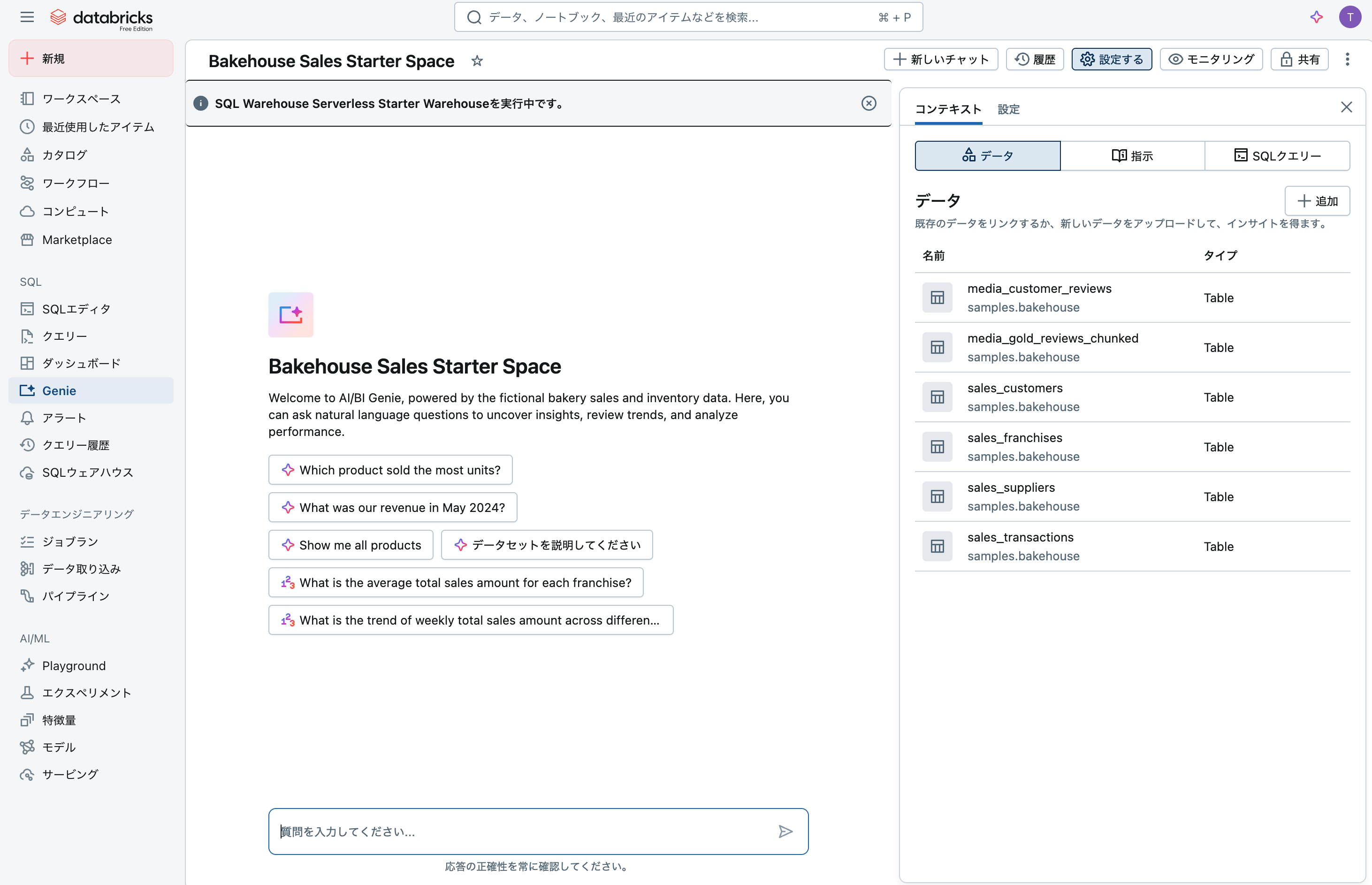Open コンピュート in the sidebar
The image size is (1372, 885).
tap(91, 212)
